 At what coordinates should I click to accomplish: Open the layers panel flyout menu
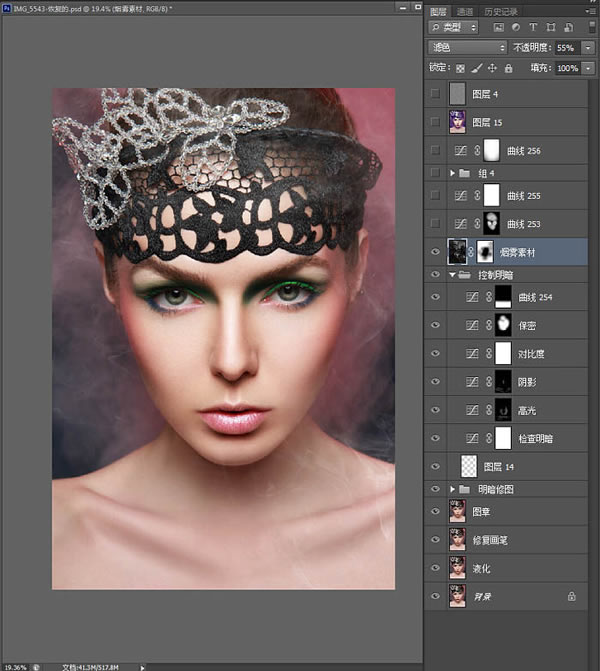(x=591, y=11)
